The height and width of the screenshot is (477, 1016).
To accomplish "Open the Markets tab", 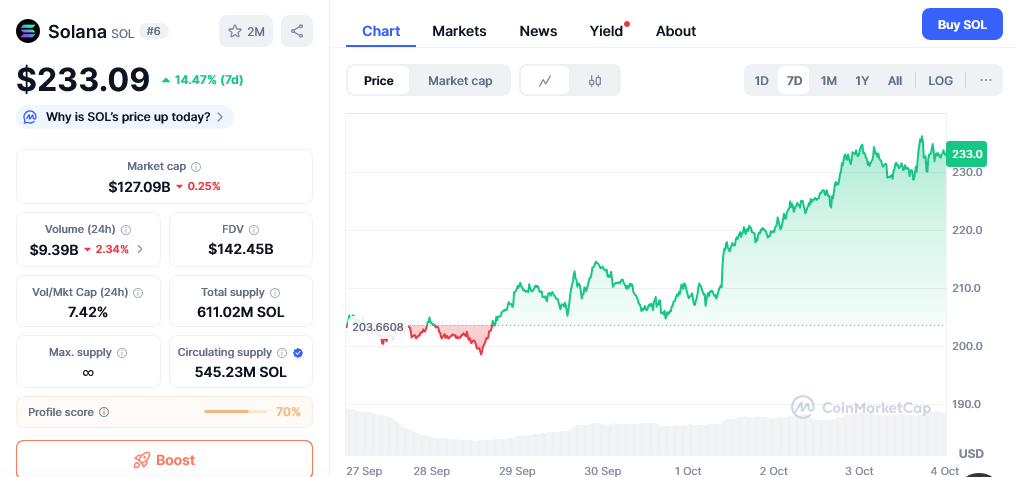I will [x=459, y=31].
